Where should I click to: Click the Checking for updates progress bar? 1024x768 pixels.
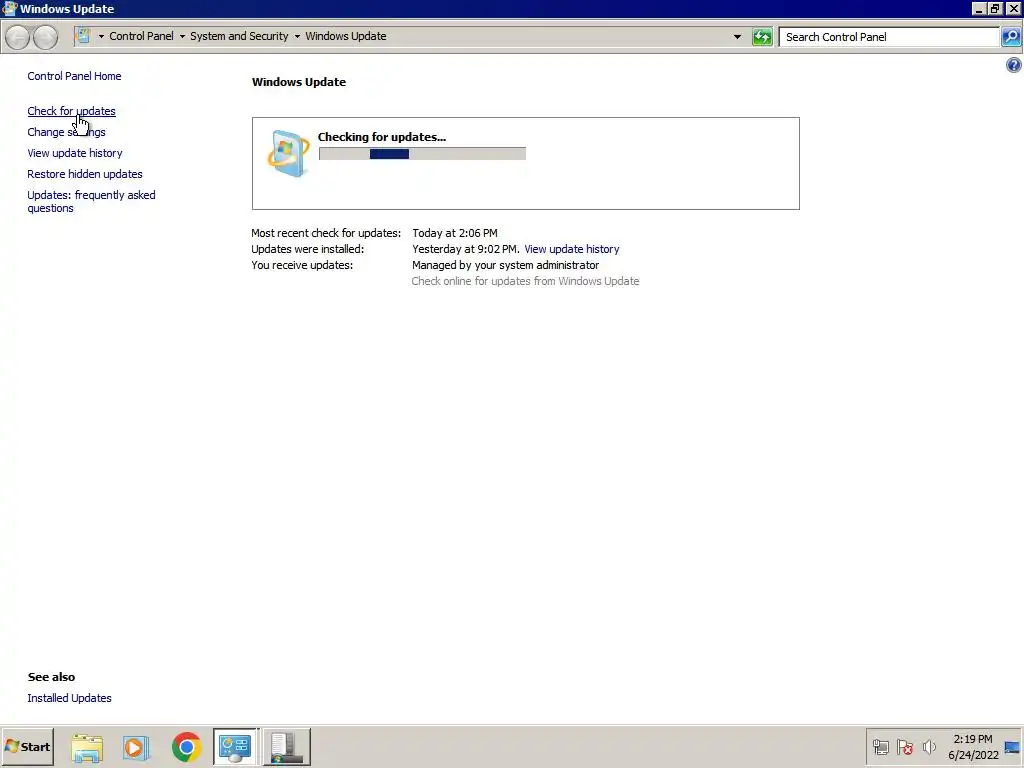click(x=422, y=154)
